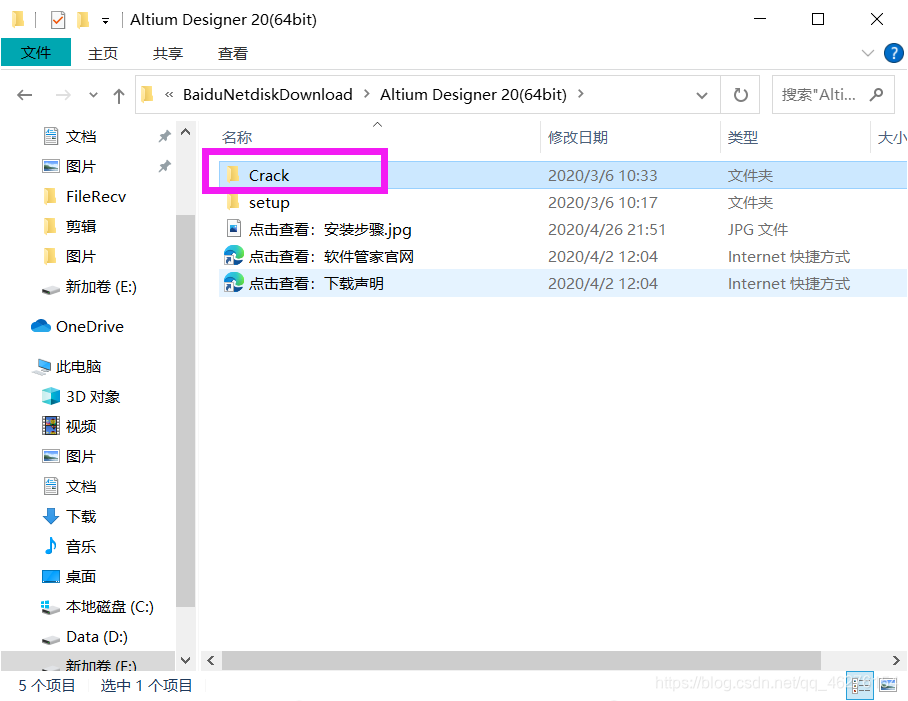The width and height of the screenshot is (908, 701).
Task: Open 图片 under 此电脑
Action: coord(80,457)
